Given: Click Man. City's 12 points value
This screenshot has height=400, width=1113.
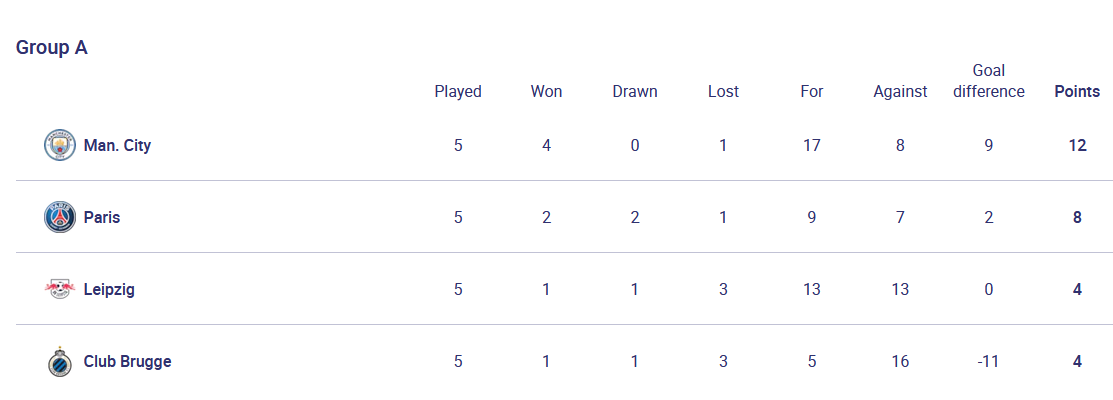Looking at the screenshot, I should (1077, 145).
